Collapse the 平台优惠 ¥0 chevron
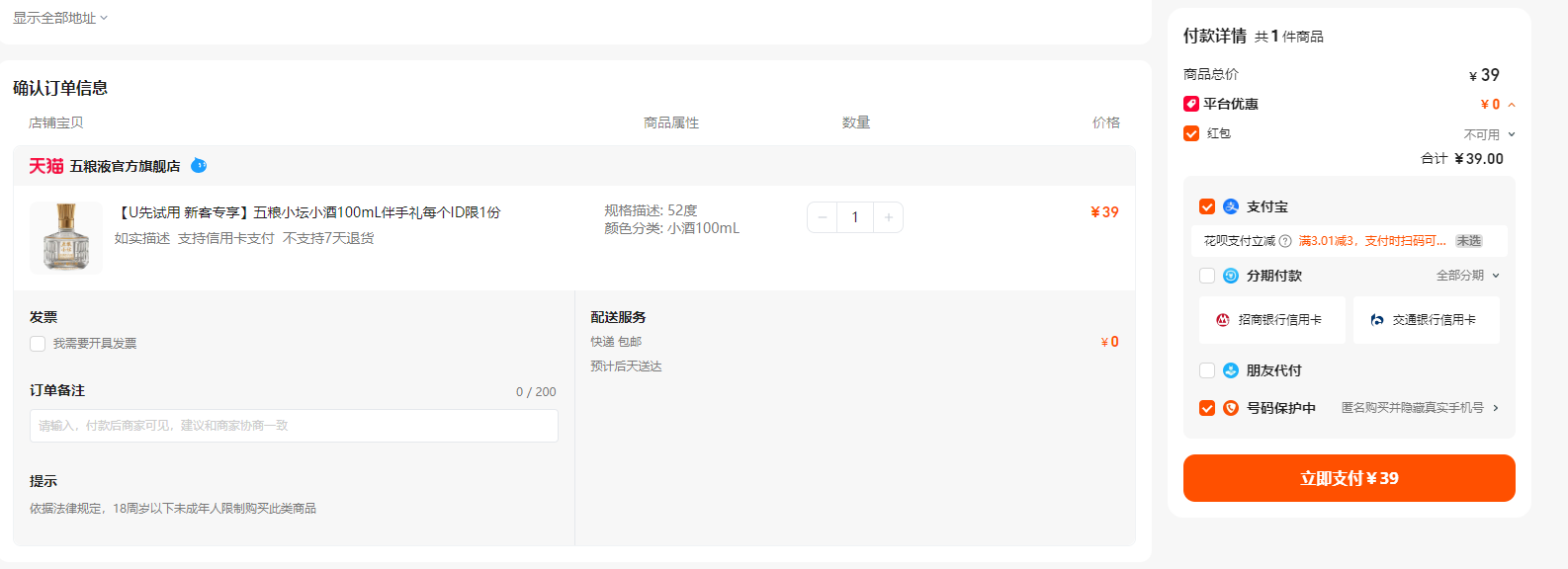Screen dimensions: 1568x569 point(1512,105)
